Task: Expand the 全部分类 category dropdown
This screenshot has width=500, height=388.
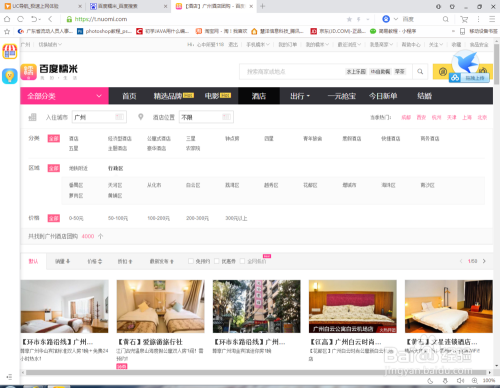Action: [x=64, y=96]
